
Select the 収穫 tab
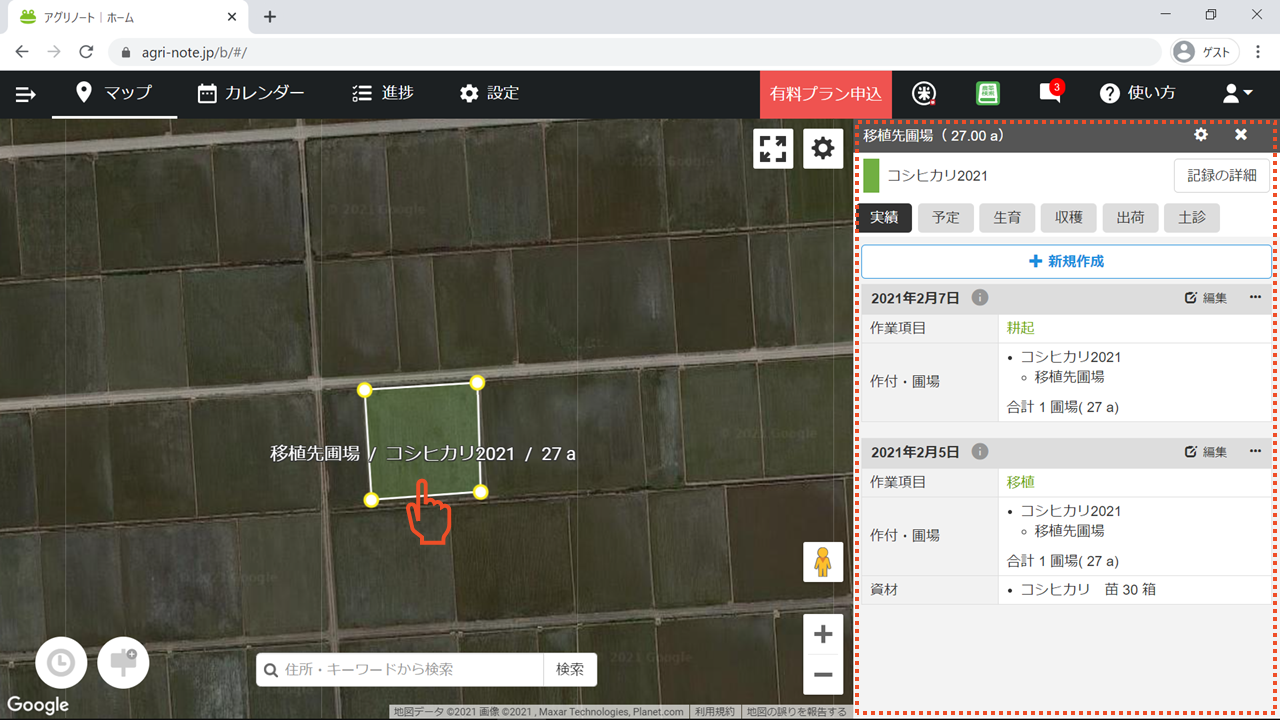[x=1069, y=217]
